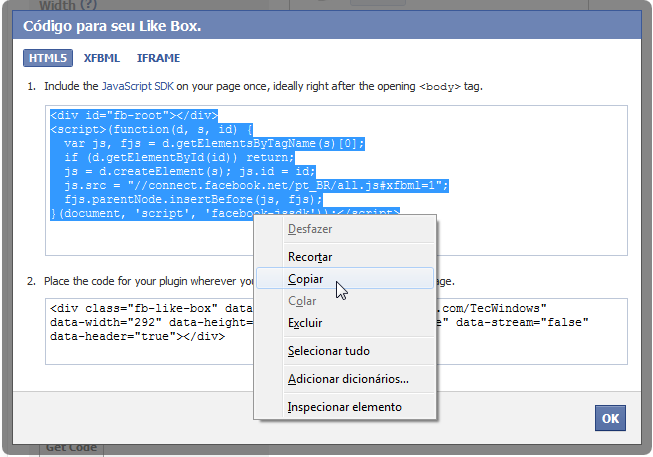Click Excluir in the context menu
Screen dimensions: 653x457
click(x=304, y=323)
